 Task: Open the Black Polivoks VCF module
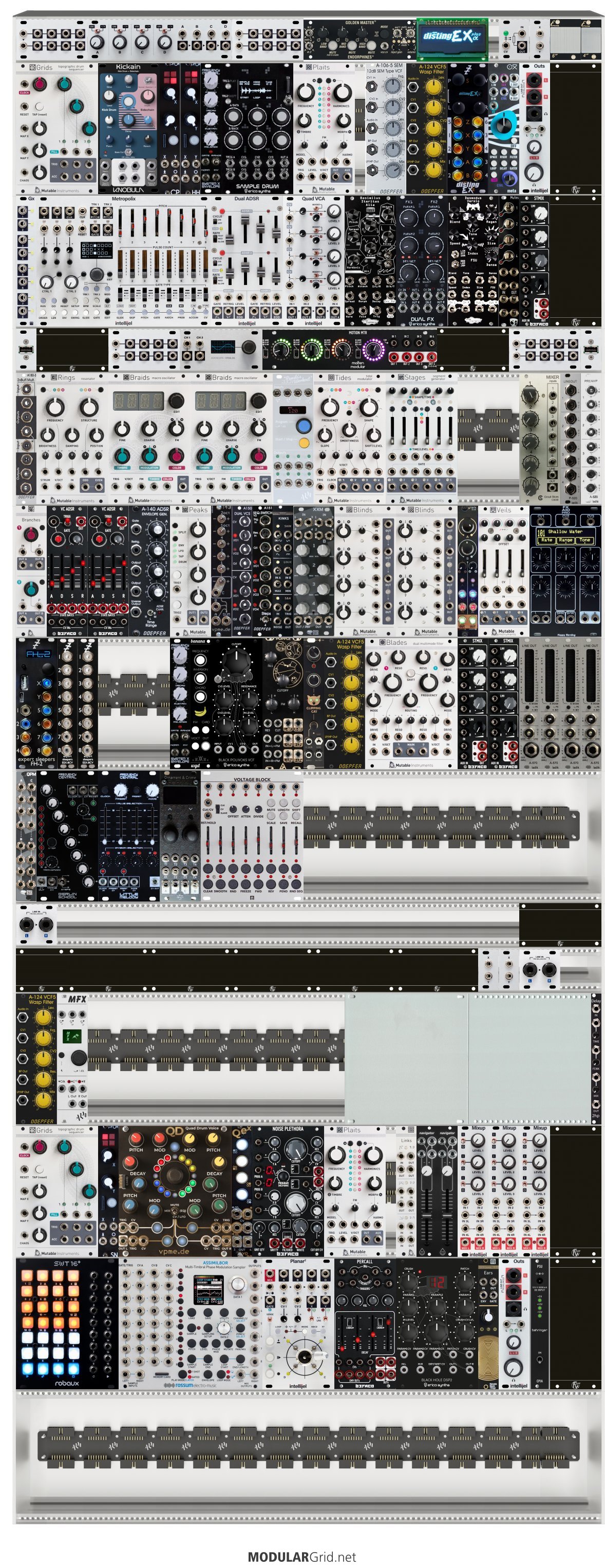coord(236,703)
